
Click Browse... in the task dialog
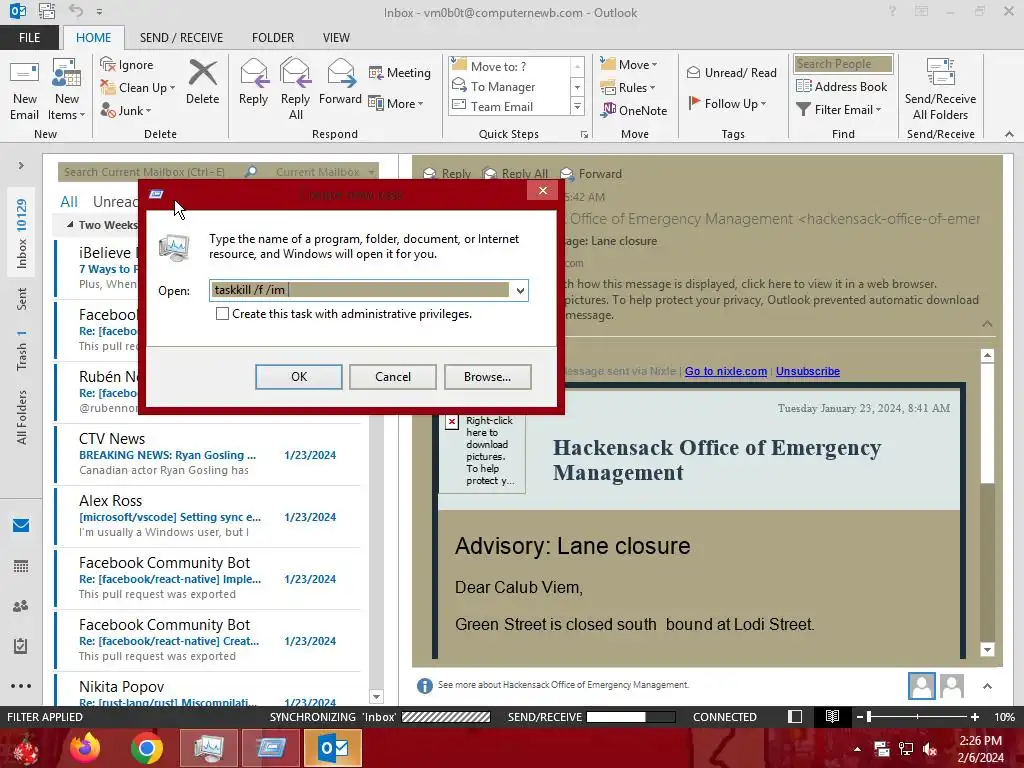(x=487, y=377)
